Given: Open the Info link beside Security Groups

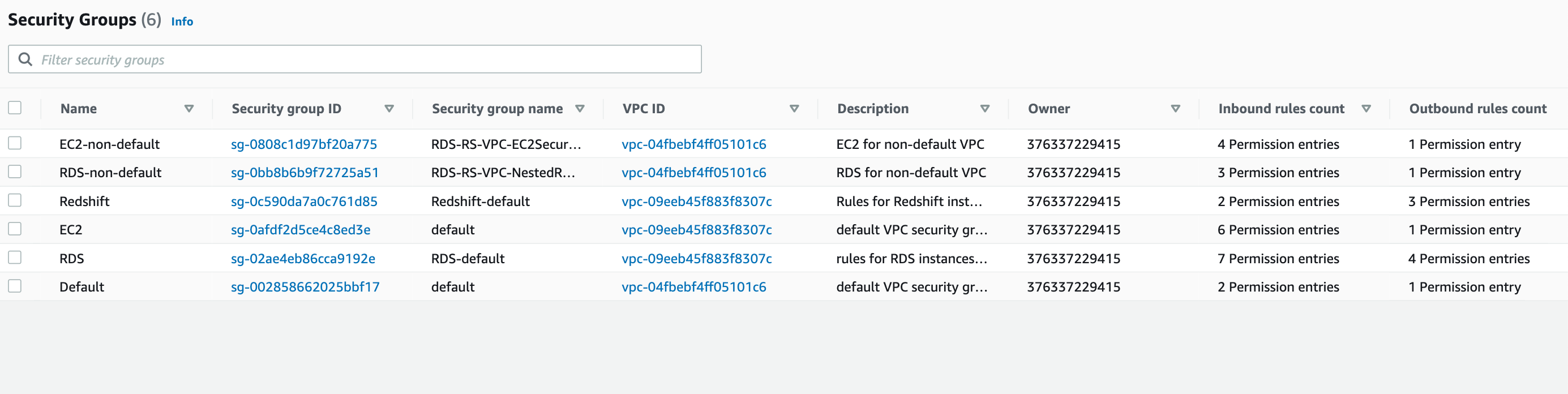Looking at the screenshot, I should [182, 22].
